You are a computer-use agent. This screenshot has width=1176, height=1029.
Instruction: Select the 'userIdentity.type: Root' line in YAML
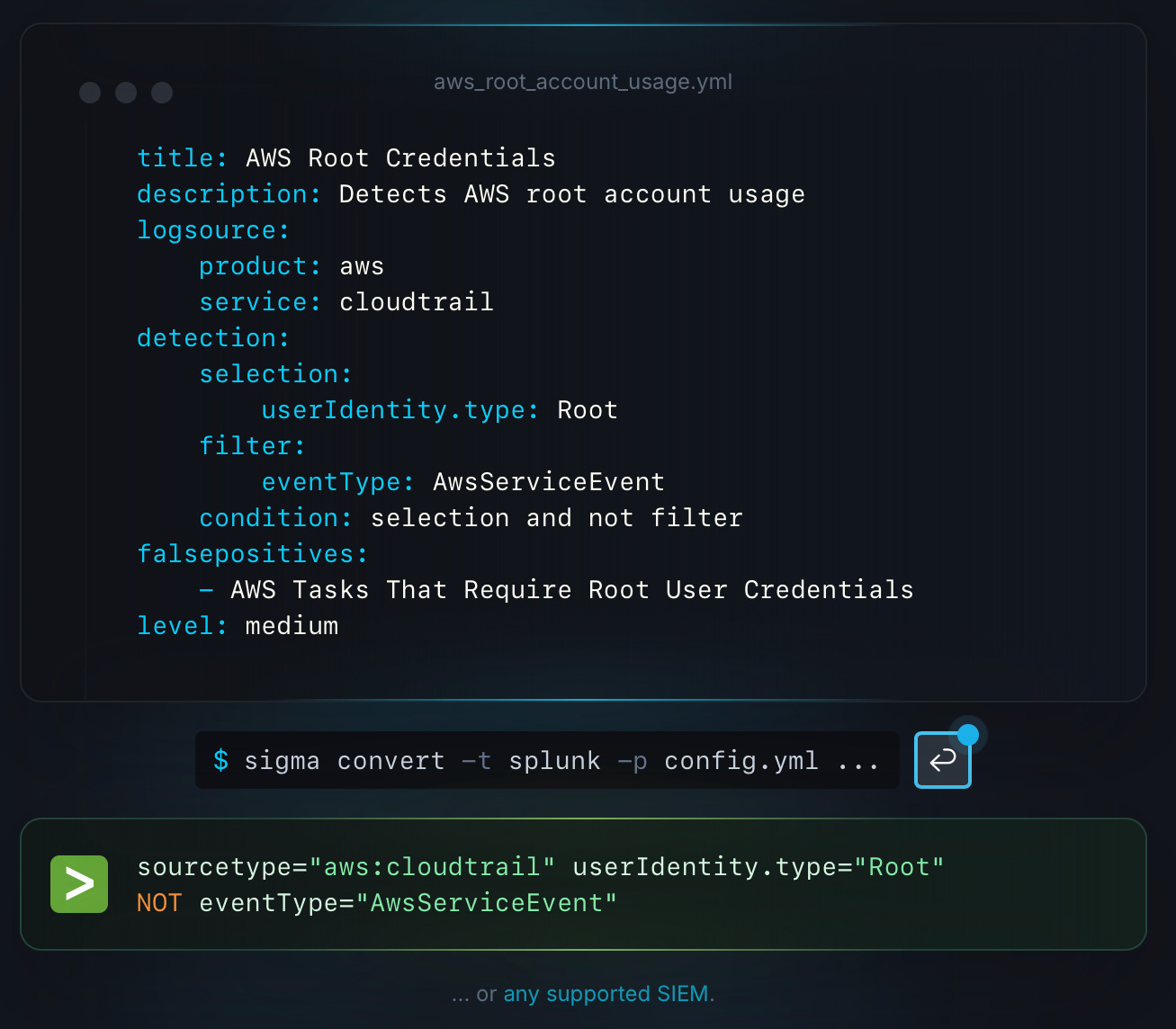[x=440, y=410]
